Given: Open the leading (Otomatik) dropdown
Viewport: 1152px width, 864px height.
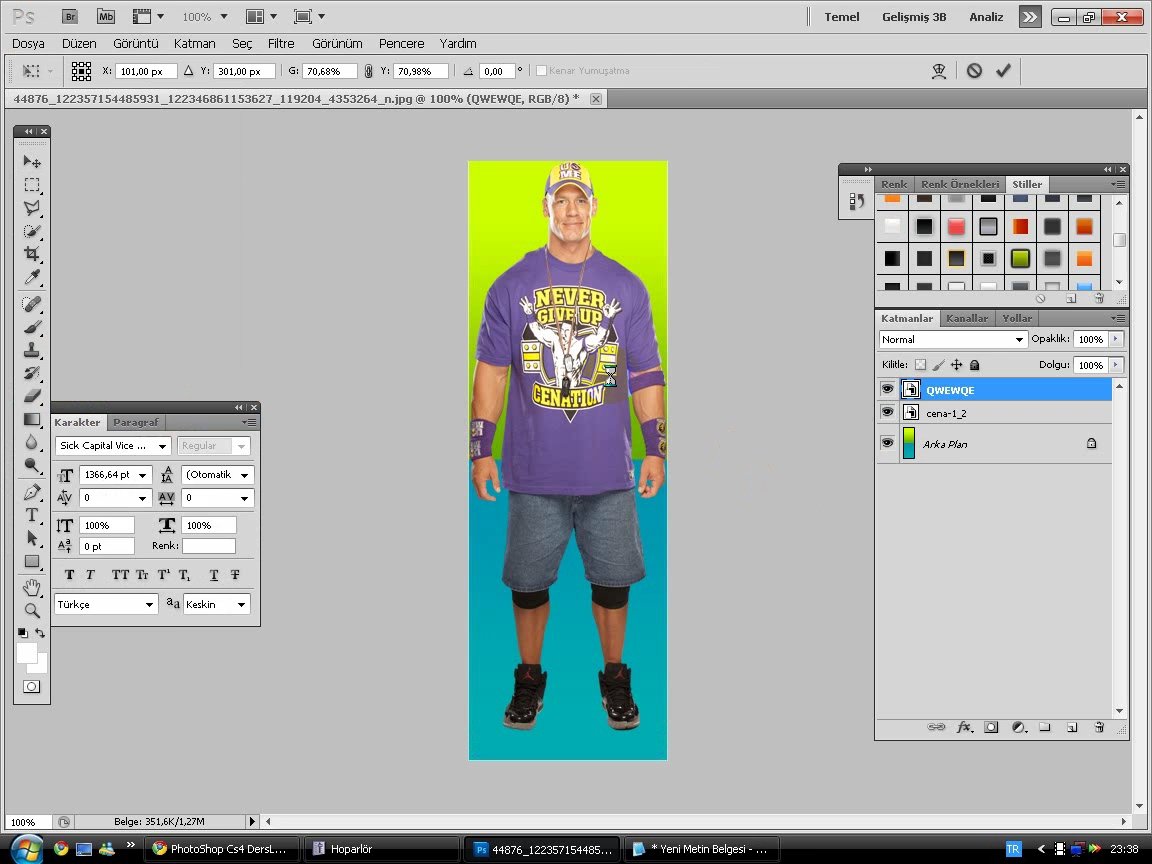Looking at the screenshot, I should [245, 475].
